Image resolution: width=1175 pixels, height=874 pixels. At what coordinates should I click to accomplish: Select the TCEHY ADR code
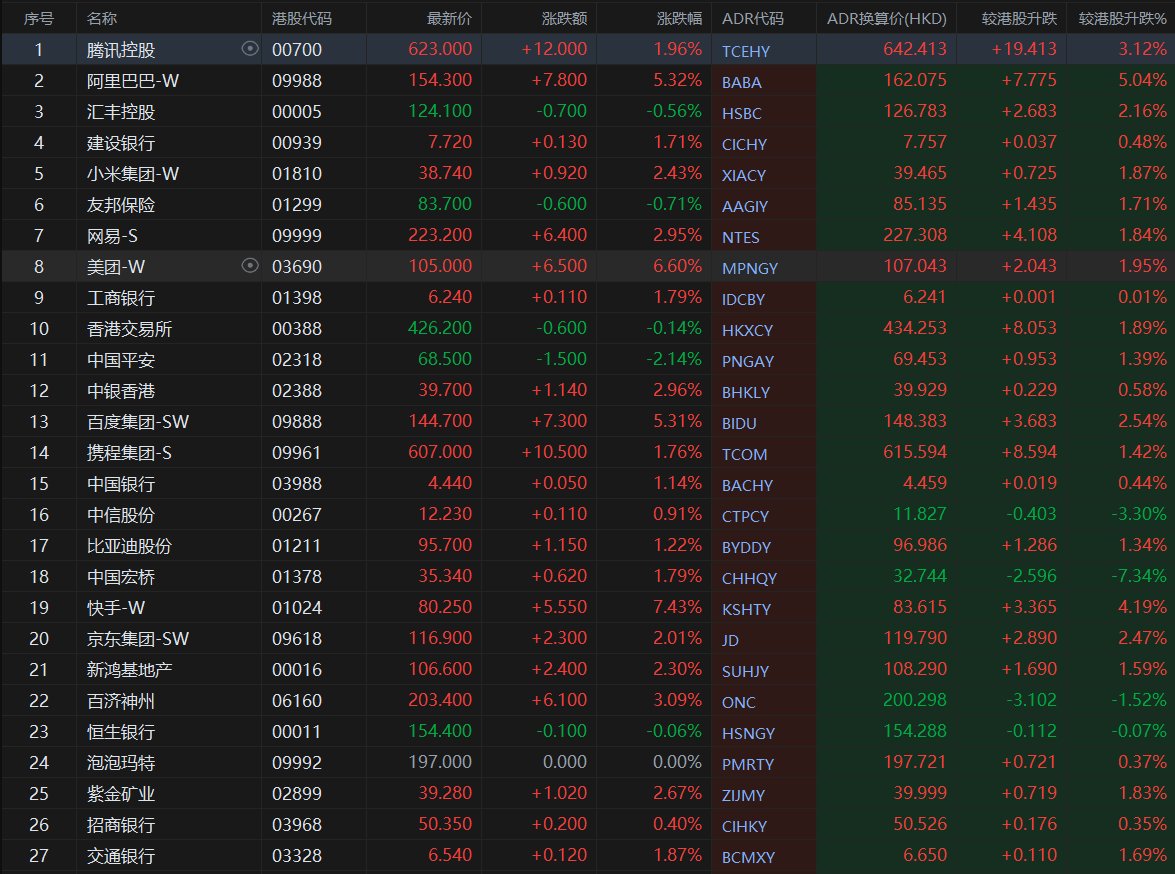(746, 51)
